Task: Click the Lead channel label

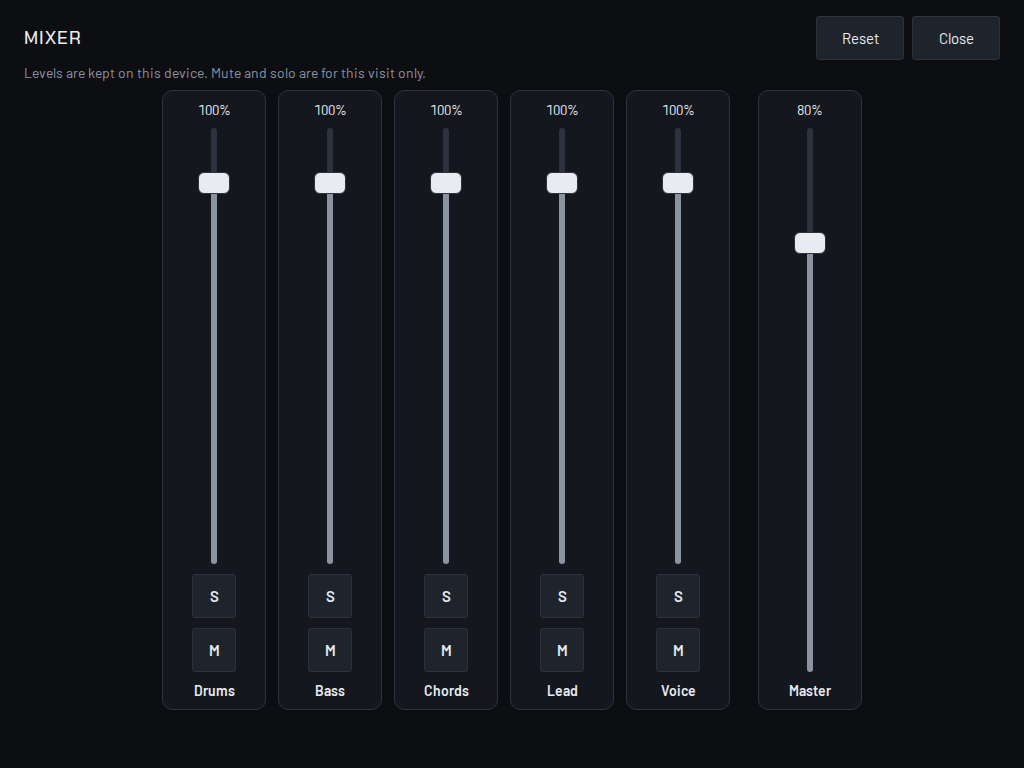Action: click(562, 691)
